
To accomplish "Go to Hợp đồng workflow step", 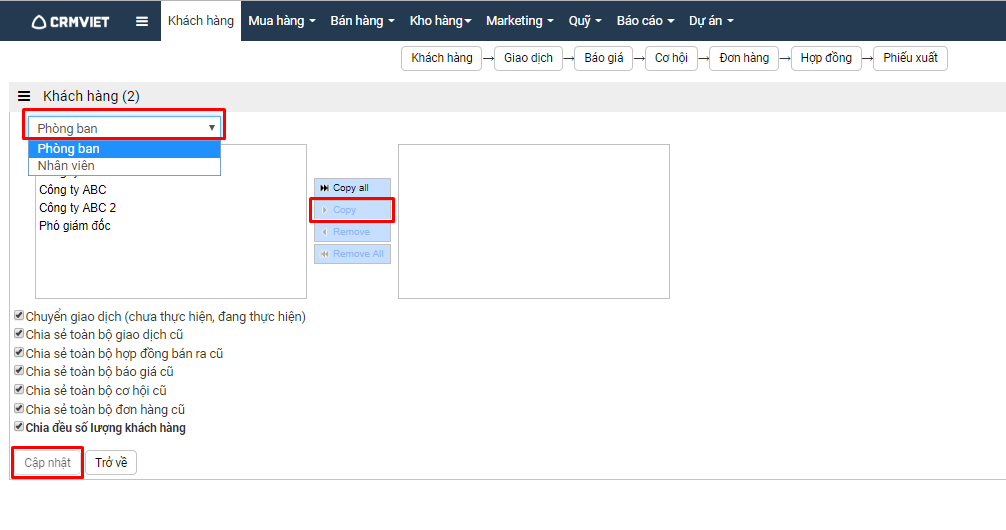I will click(826, 58).
